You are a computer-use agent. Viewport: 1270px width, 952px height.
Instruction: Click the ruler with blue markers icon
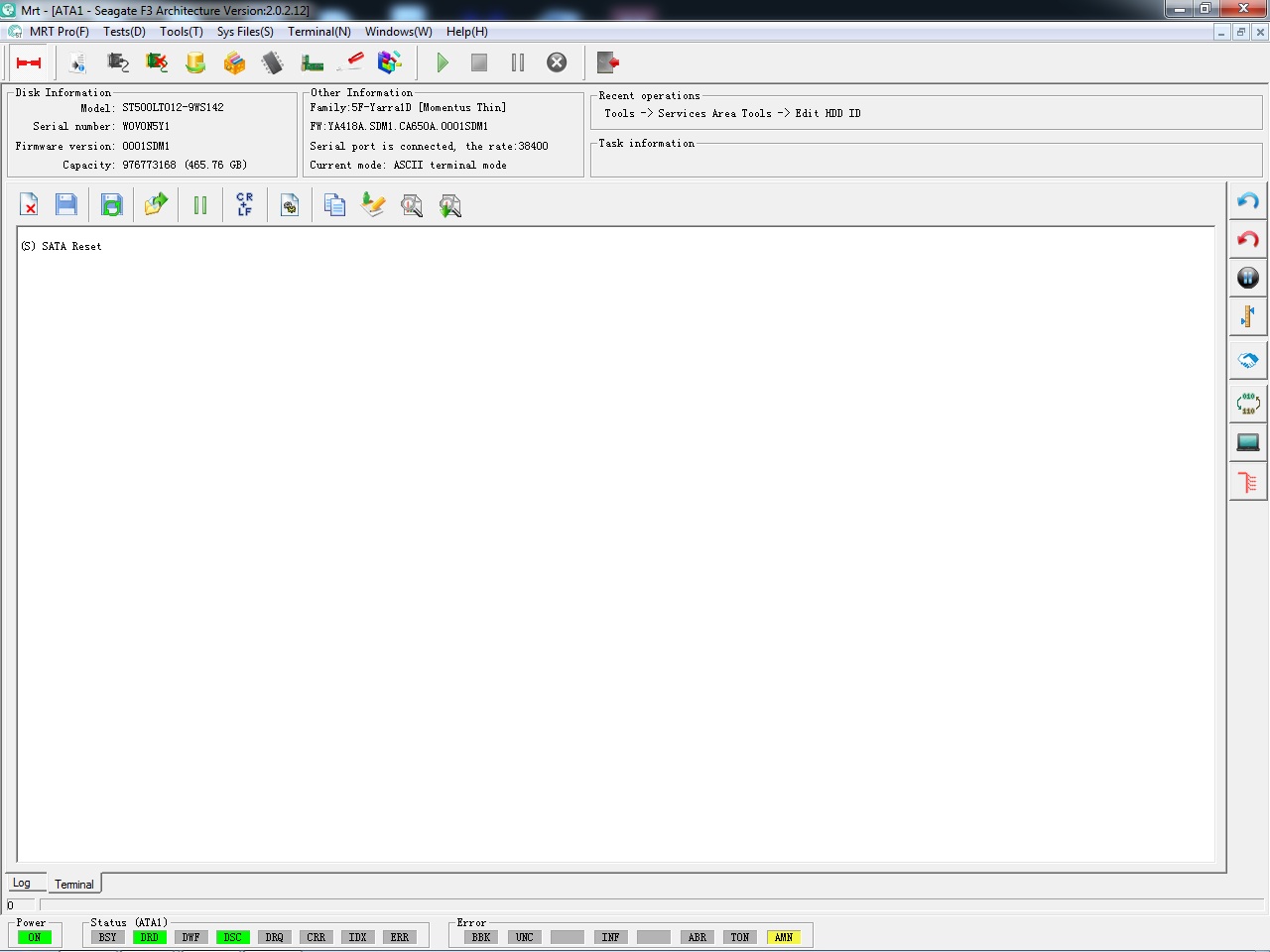point(1248,317)
